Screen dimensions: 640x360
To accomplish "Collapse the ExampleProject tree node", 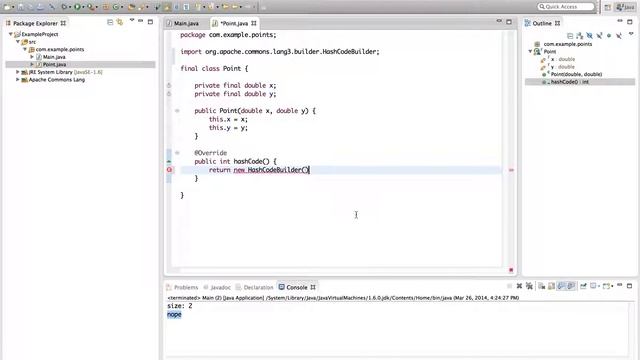I will coord(11,34).
